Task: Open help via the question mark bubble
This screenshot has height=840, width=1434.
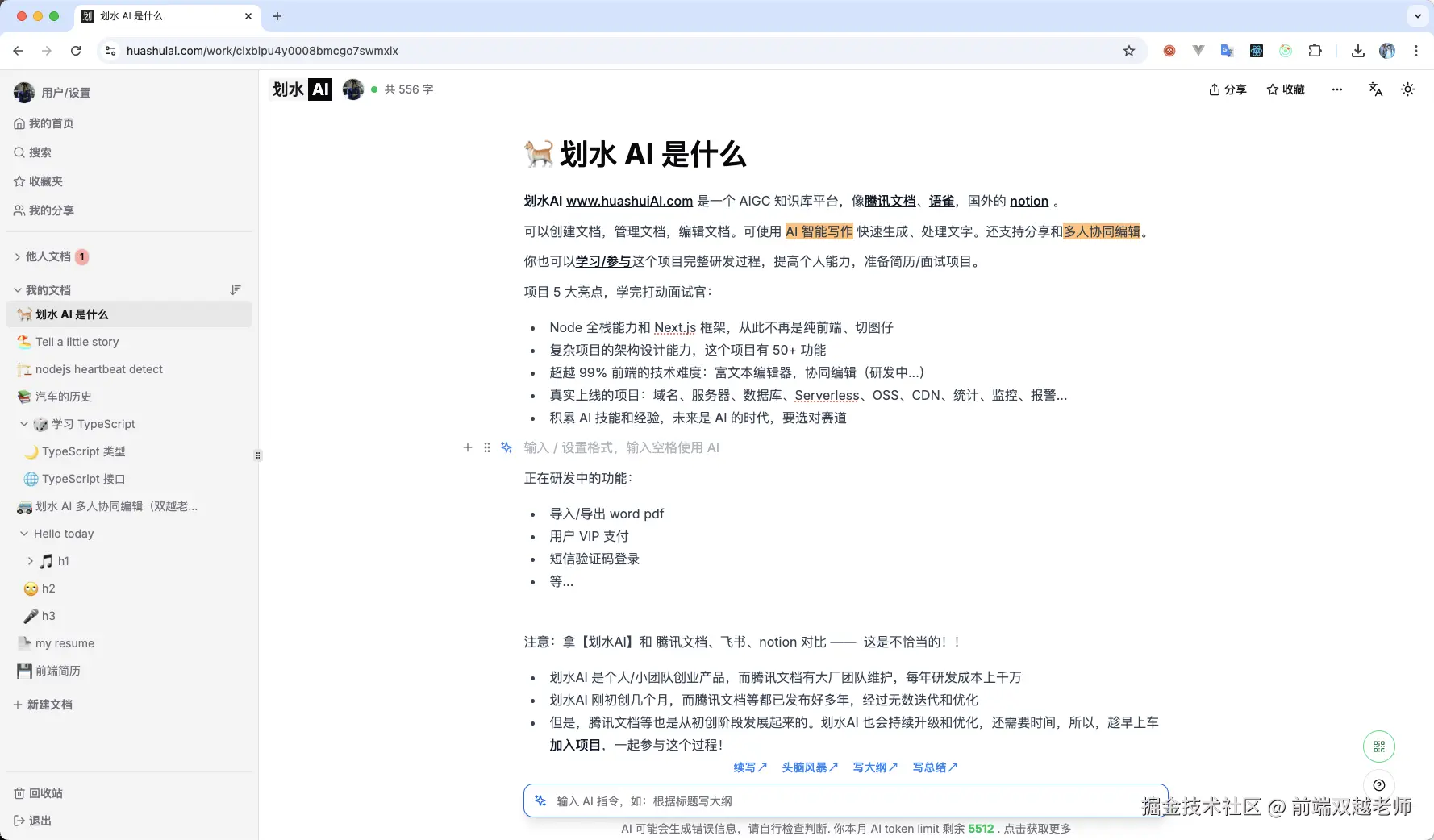Action: (x=1378, y=784)
